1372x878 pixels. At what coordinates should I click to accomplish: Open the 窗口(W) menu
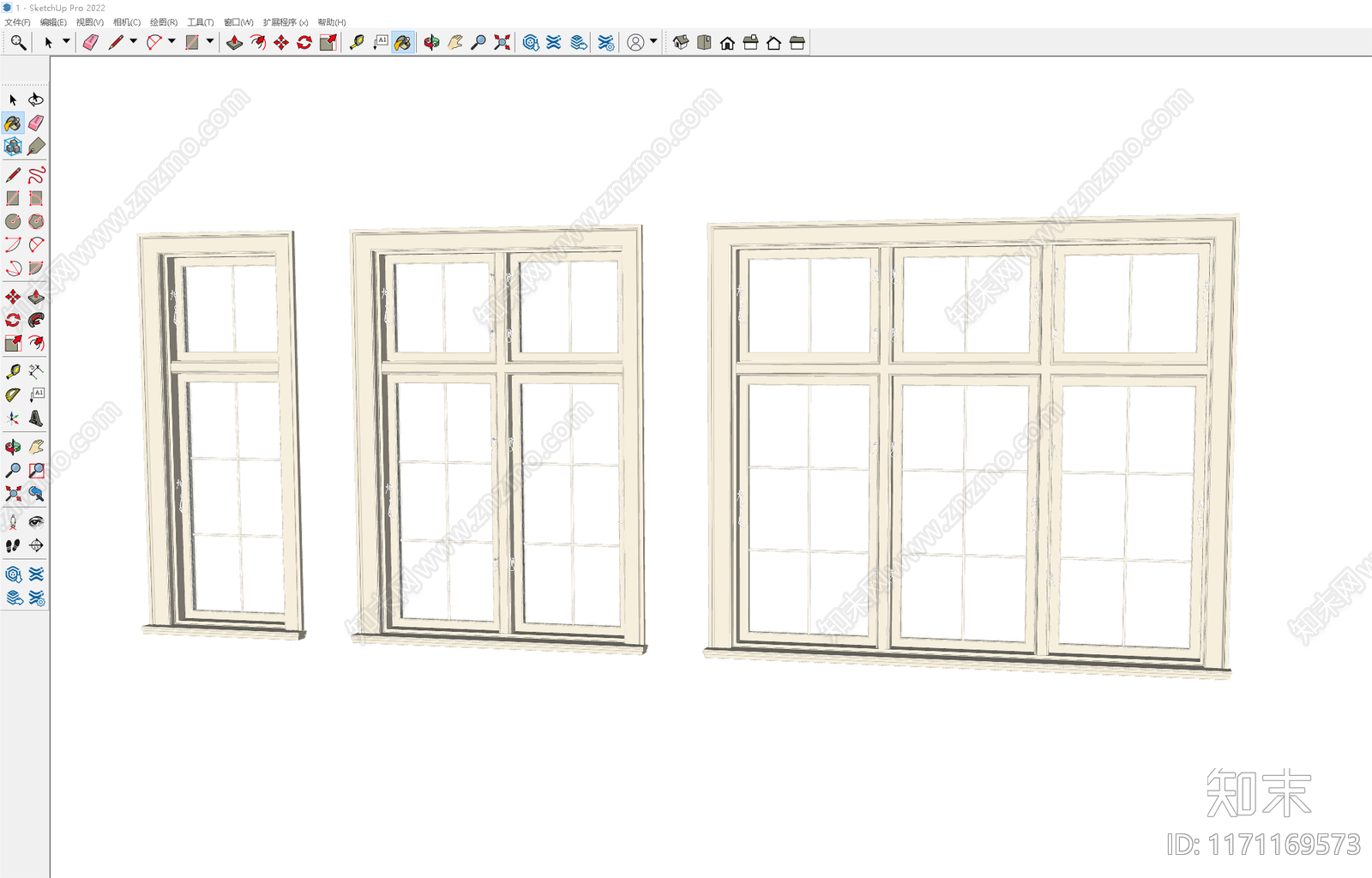238,22
